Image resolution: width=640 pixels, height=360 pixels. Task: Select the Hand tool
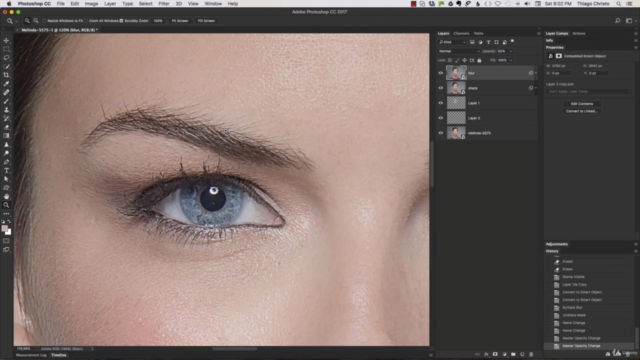(6, 196)
